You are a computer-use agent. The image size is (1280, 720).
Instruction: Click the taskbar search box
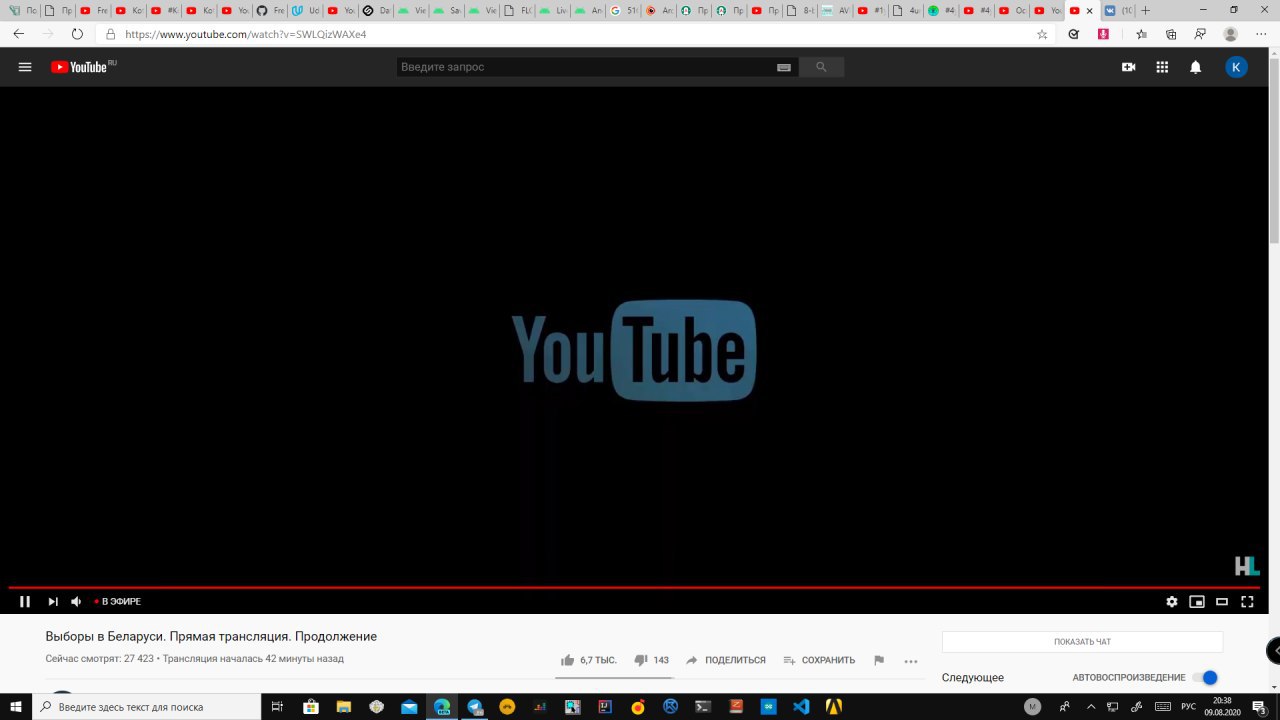tap(146, 707)
